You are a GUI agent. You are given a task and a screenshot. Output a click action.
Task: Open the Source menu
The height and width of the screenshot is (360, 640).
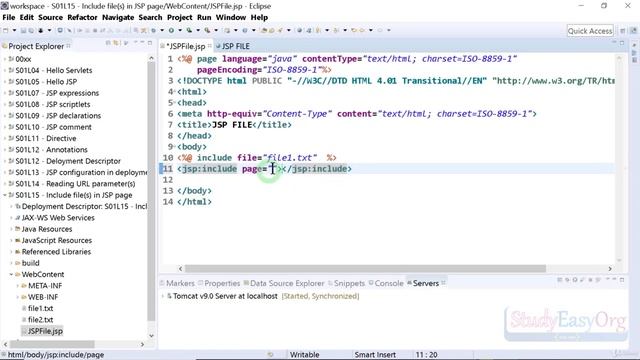[x=51, y=18]
